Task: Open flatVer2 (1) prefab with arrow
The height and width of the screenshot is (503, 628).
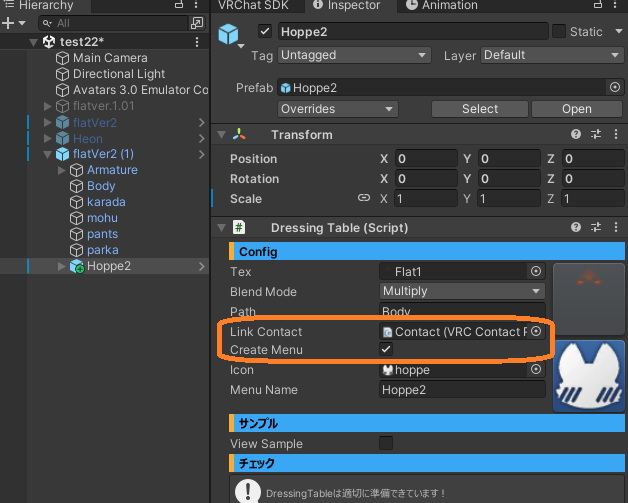Action: click(201, 154)
